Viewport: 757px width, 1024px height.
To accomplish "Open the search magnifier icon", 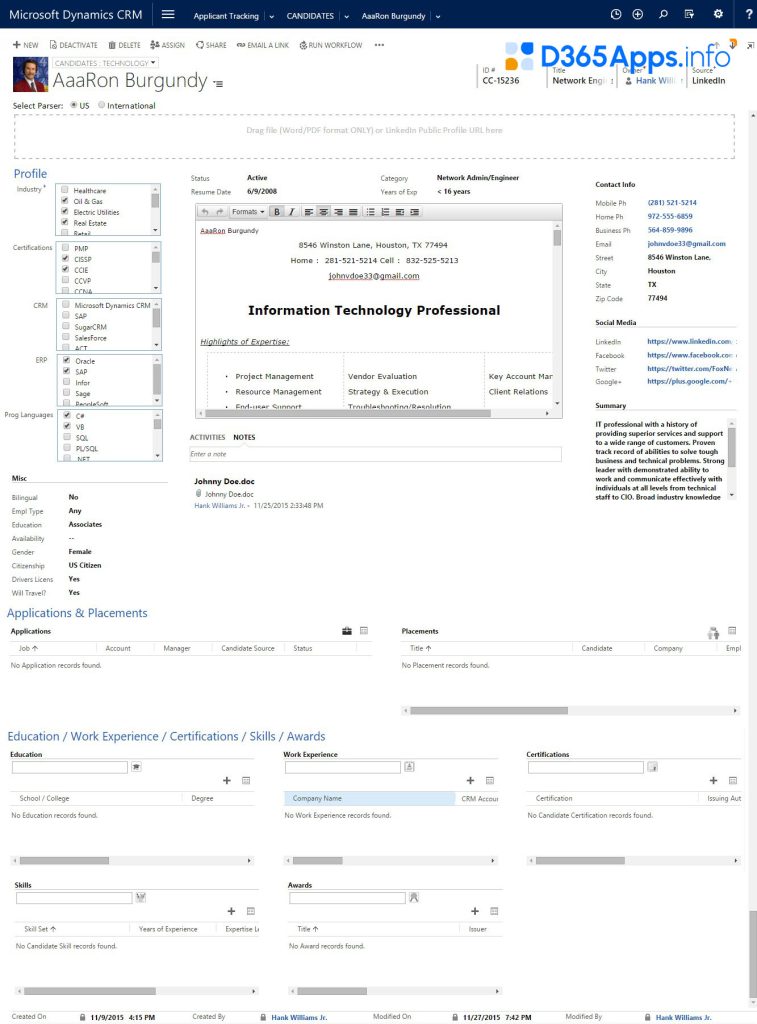I will click(x=663, y=14).
